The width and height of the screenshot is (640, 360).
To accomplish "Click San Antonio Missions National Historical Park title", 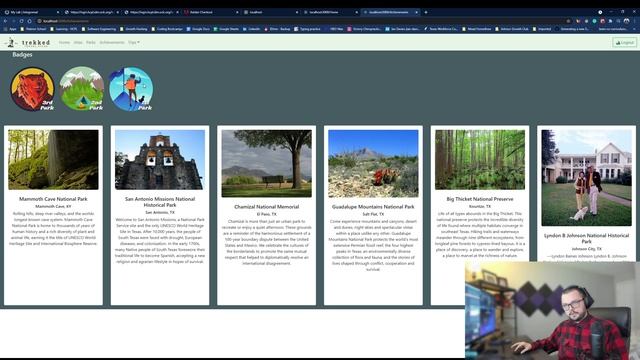I will click(x=160, y=202).
